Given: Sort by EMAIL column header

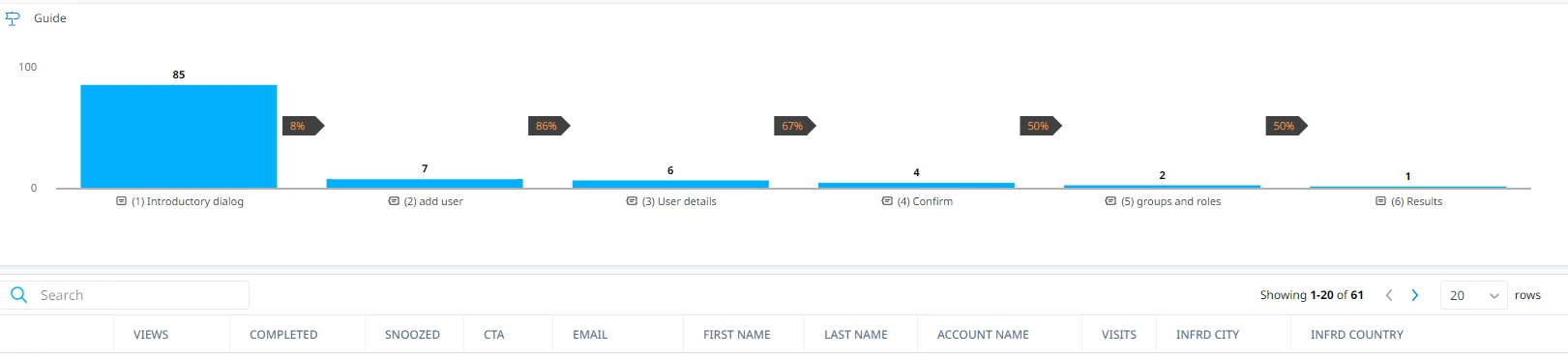Looking at the screenshot, I should 590,335.
